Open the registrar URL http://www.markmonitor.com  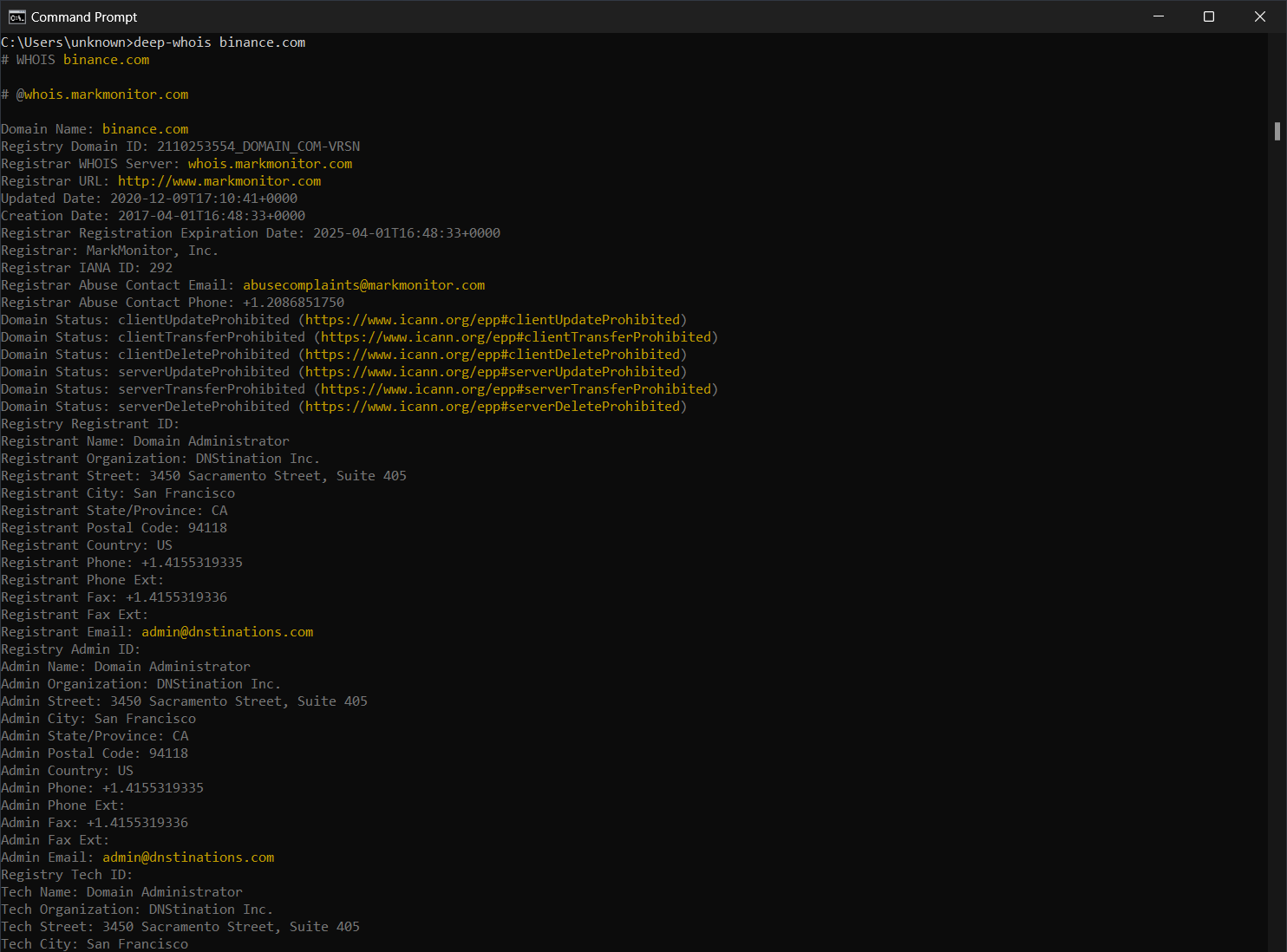click(x=219, y=180)
